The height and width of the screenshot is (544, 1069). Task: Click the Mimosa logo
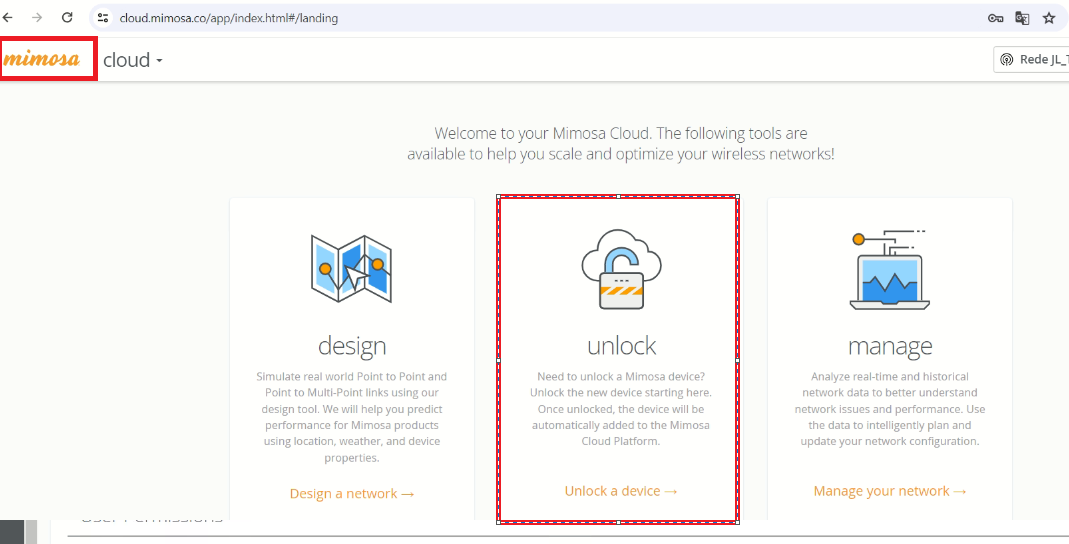tap(42, 59)
